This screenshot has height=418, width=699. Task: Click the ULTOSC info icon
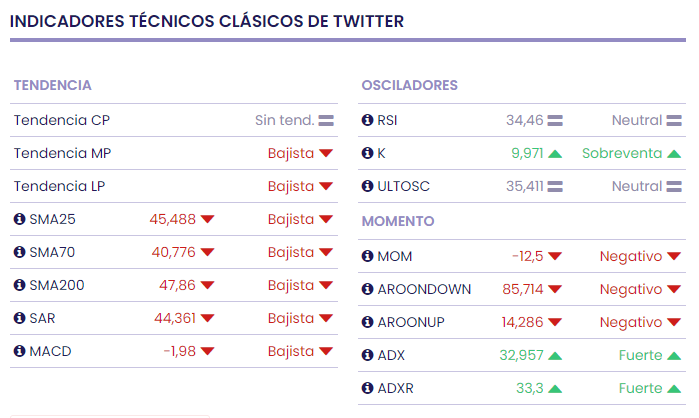coord(367,186)
